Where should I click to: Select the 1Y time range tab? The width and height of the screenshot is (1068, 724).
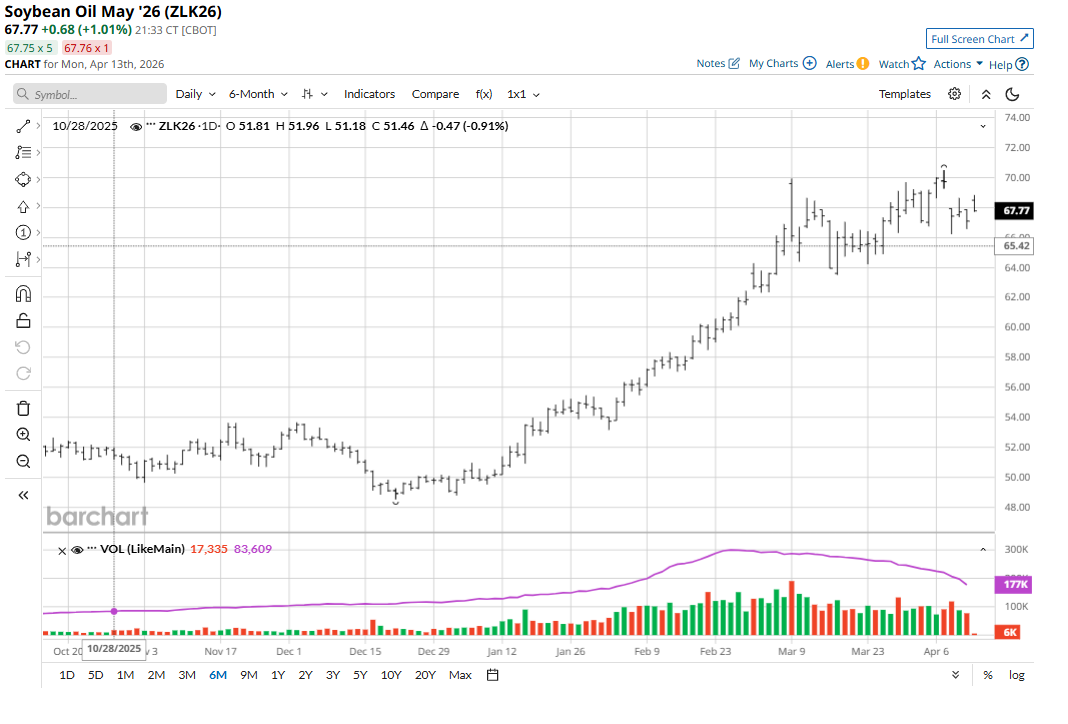[278, 675]
